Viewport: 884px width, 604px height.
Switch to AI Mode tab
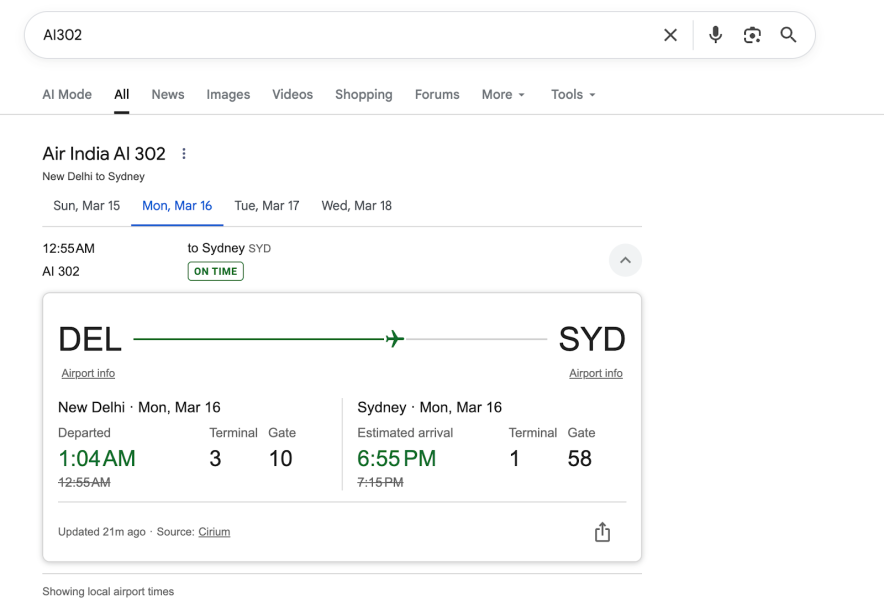click(67, 94)
